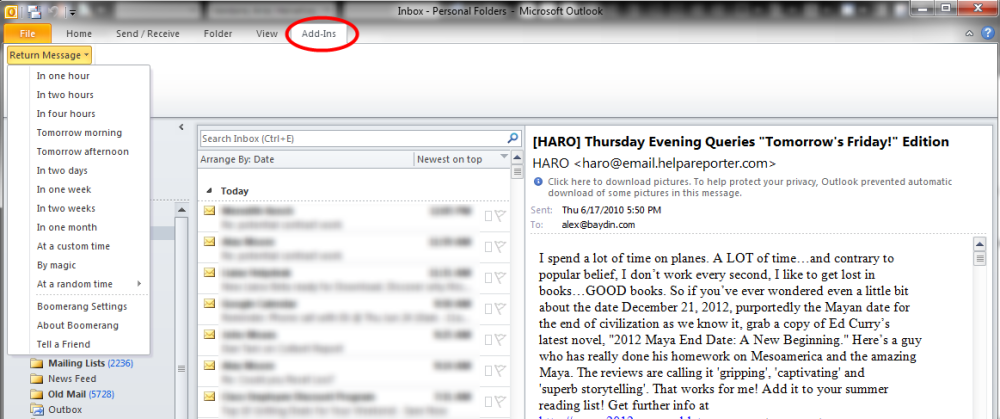Select the Add-Ins ribbon tab
Viewport: 1000px width, 419px height.
(319, 34)
